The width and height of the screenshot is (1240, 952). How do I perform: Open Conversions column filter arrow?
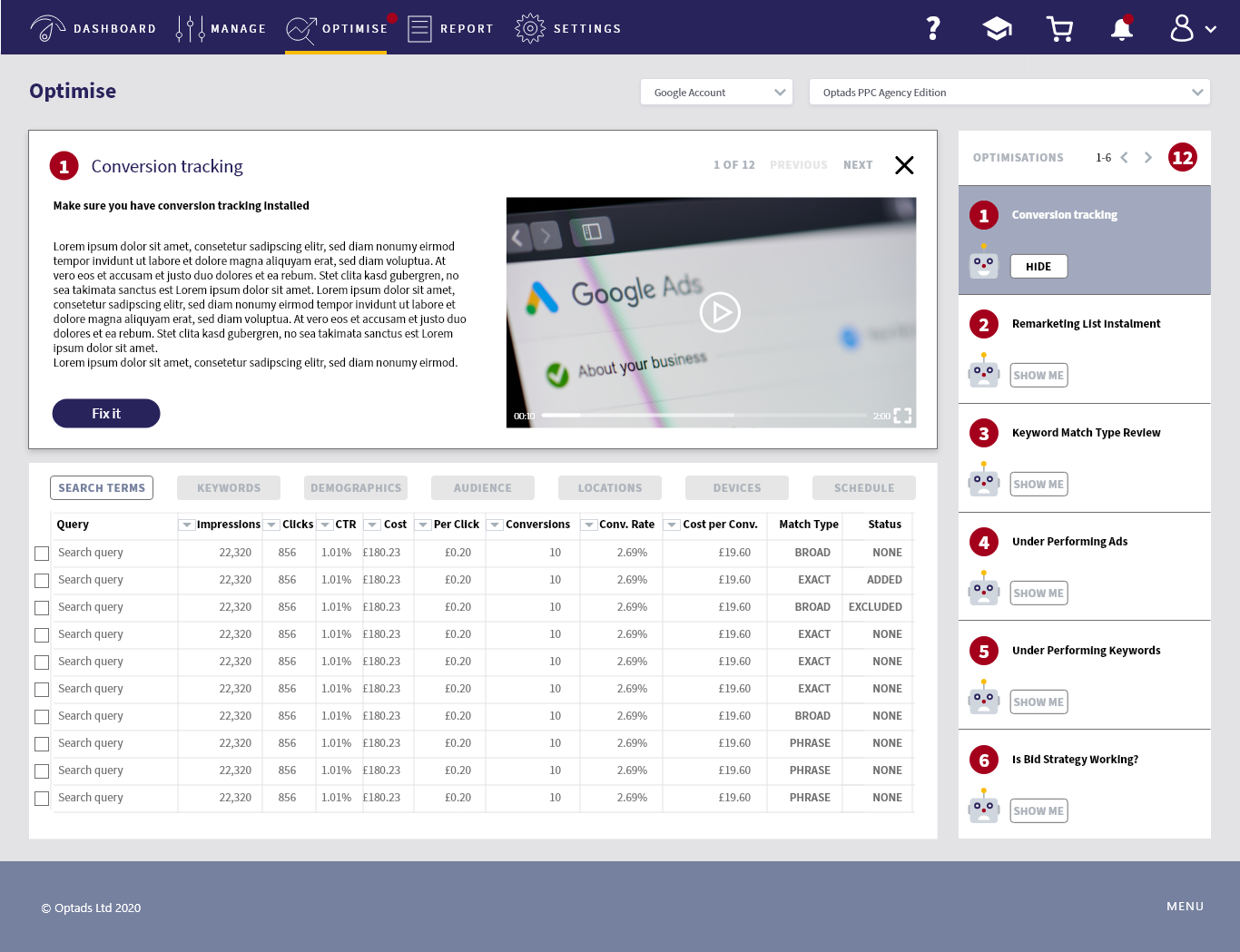tap(495, 525)
